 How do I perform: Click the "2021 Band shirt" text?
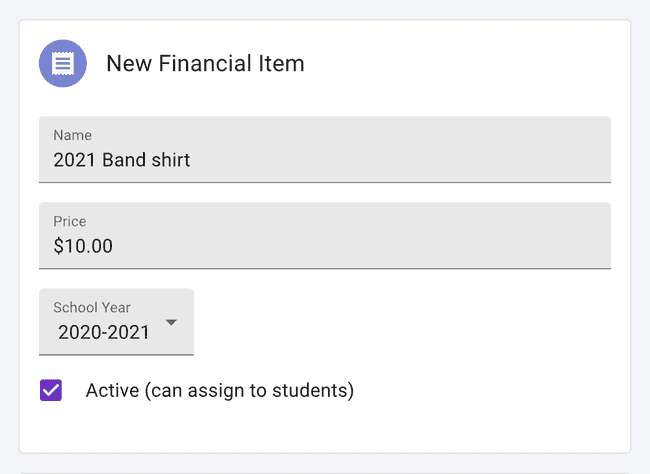(x=122, y=160)
